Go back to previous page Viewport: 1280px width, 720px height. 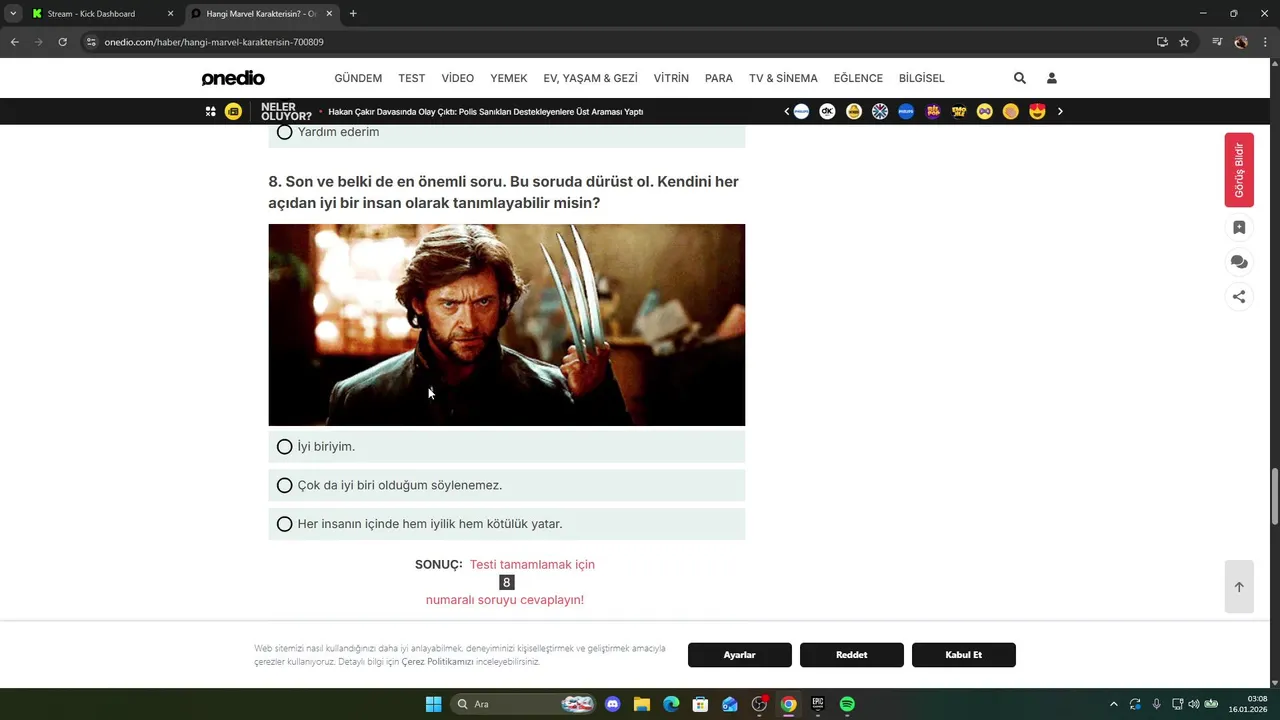click(14, 42)
